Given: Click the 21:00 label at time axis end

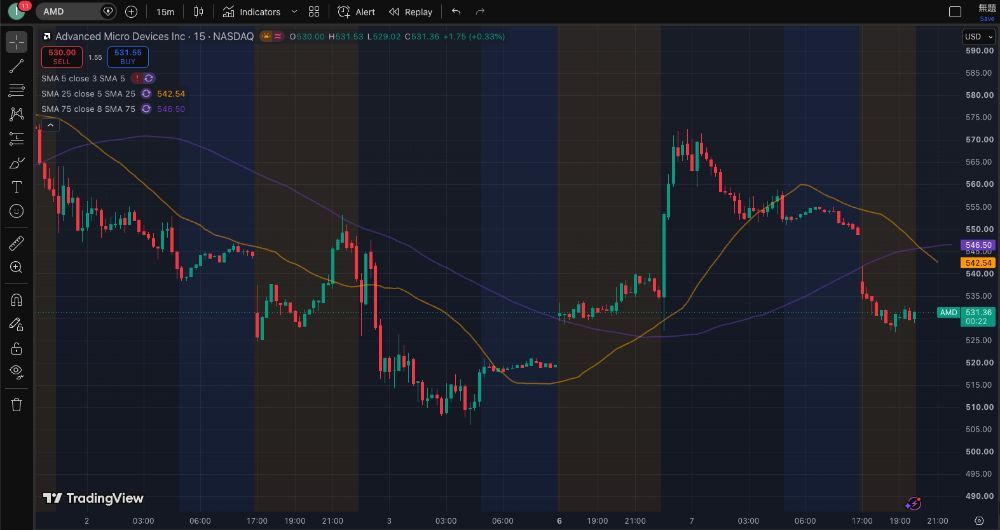Looking at the screenshot, I should click(938, 521).
